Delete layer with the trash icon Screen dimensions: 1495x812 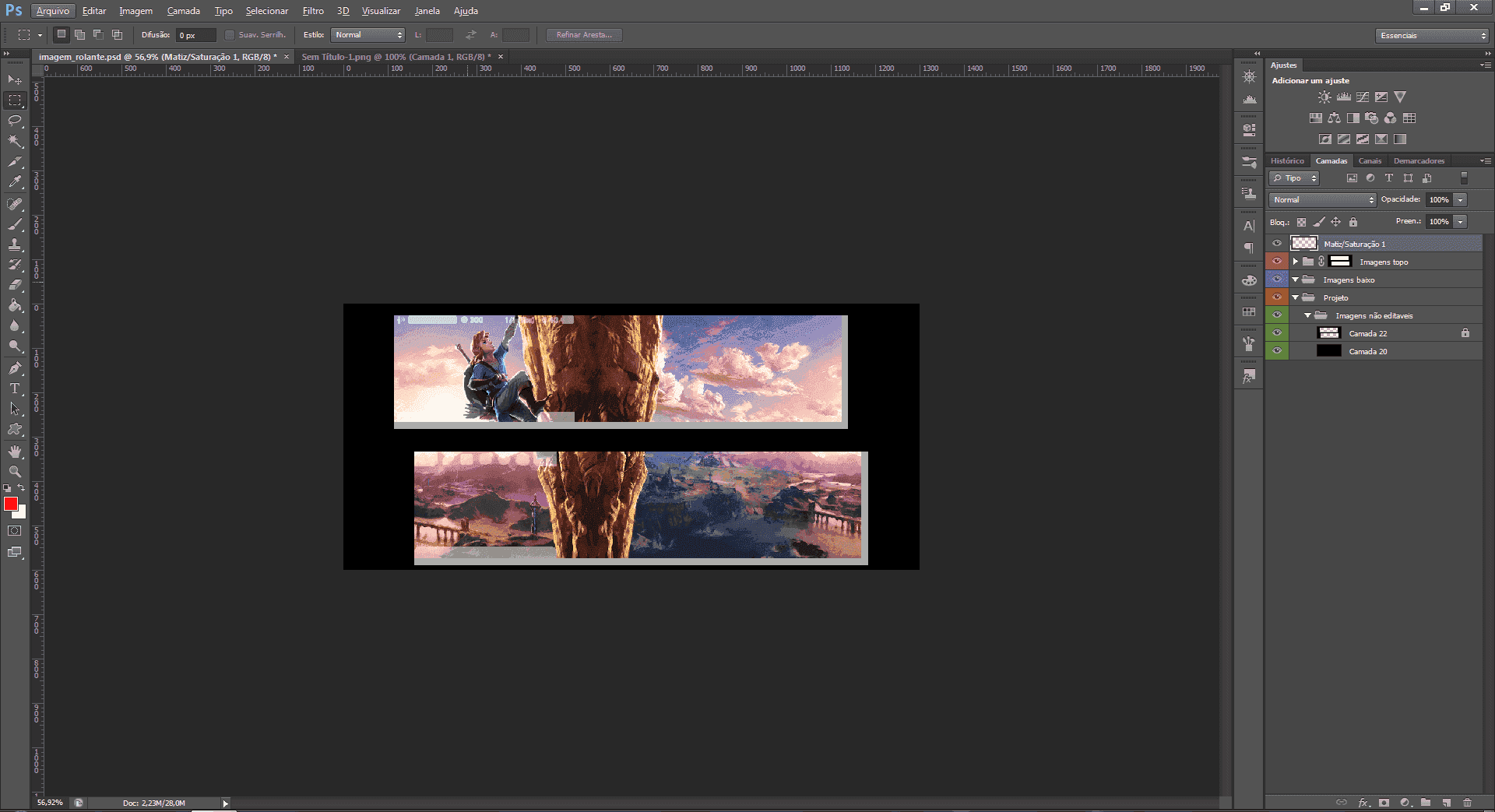(x=1468, y=803)
